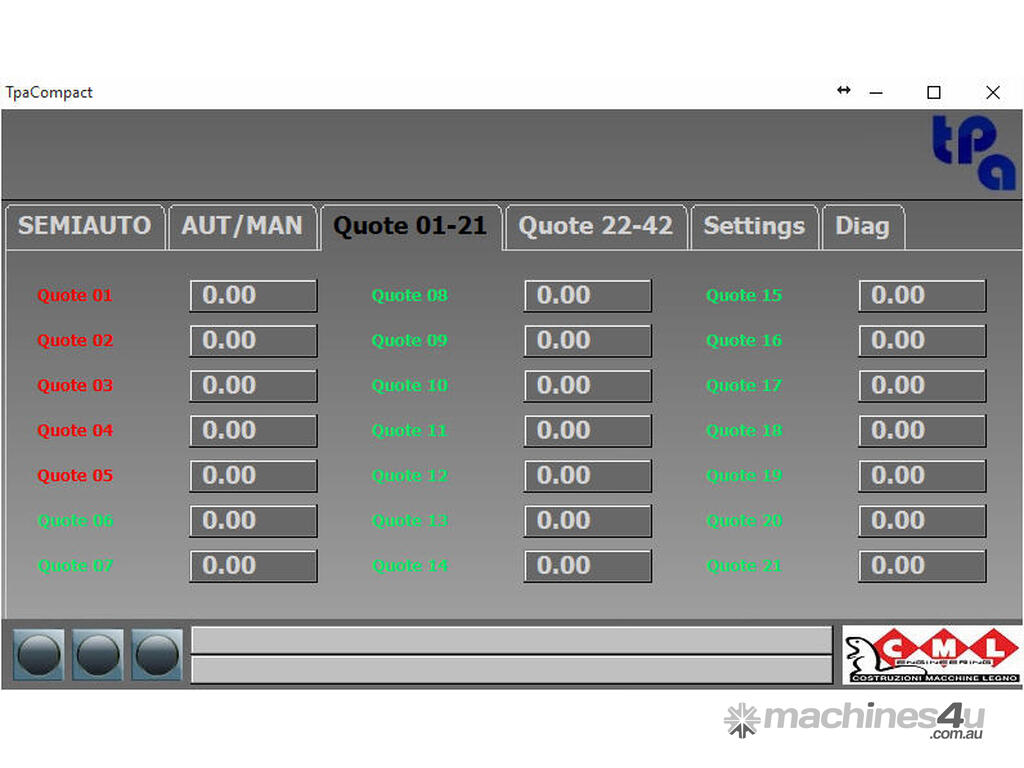Image resolution: width=1024 pixels, height=768 pixels.
Task: Click the third round indicator button
Action: 157,655
